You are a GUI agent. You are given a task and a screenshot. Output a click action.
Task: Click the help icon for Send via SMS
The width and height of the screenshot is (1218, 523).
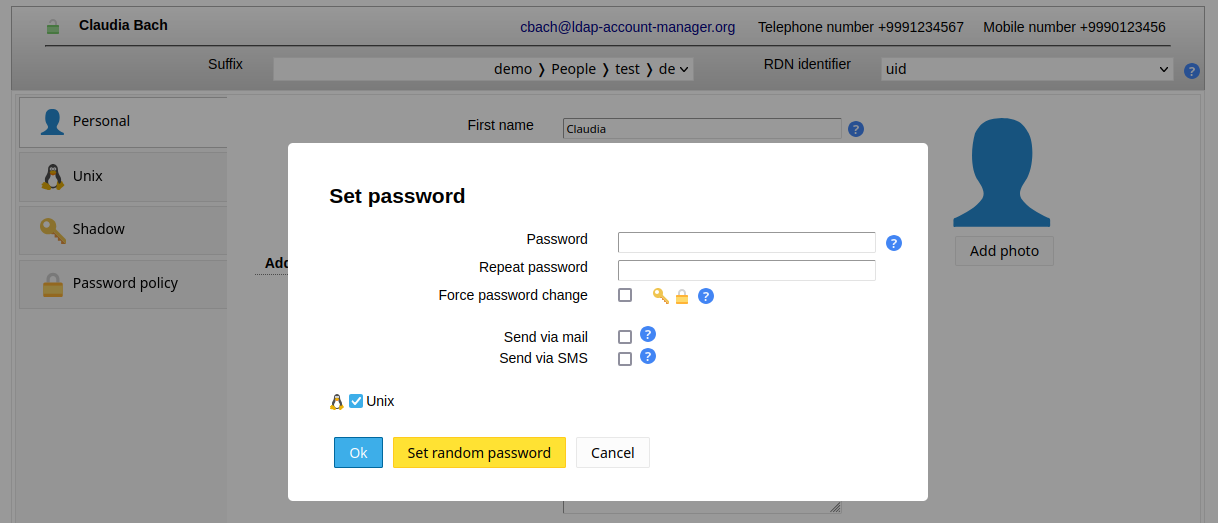point(648,356)
